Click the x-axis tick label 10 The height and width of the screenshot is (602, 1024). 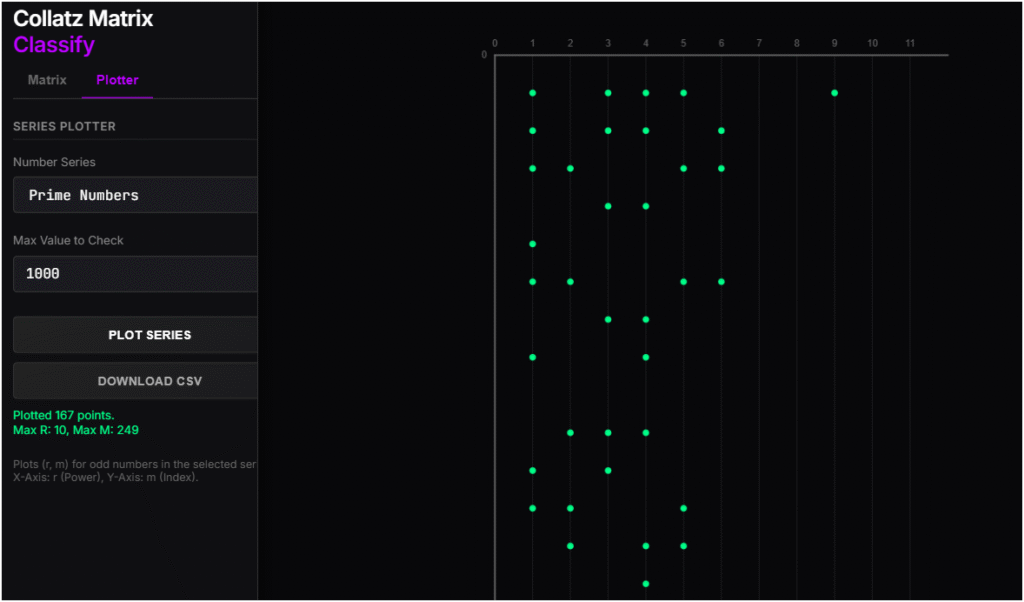click(872, 44)
